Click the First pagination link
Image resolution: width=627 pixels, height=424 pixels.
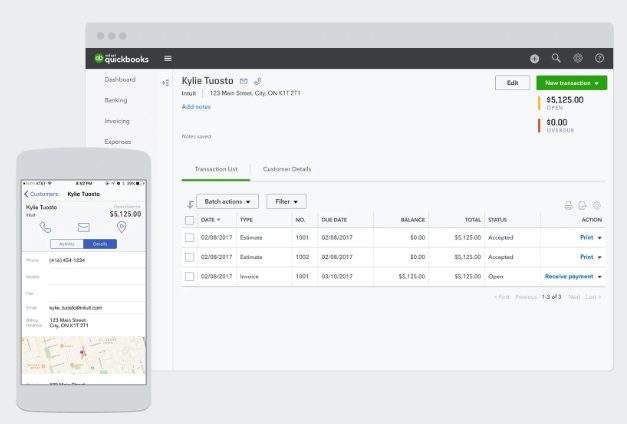click(502, 297)
